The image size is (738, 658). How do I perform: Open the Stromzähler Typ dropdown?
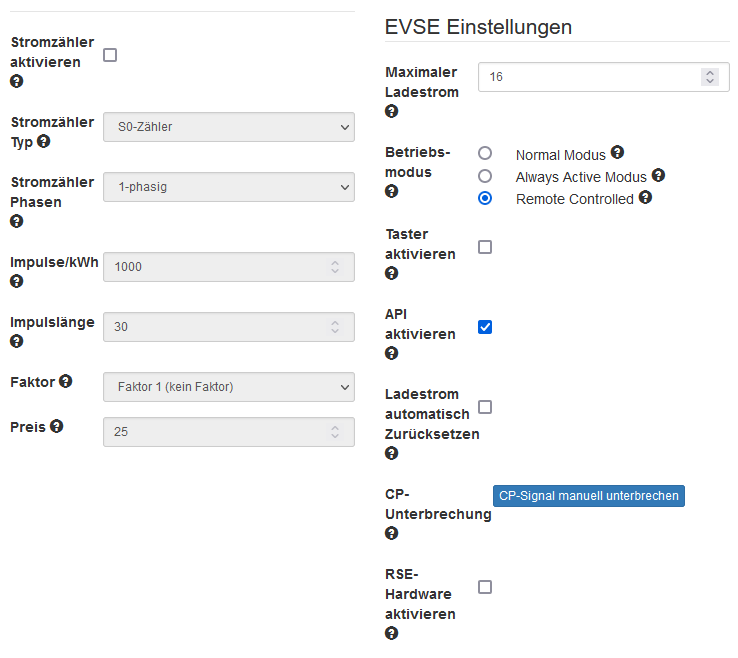229,127
